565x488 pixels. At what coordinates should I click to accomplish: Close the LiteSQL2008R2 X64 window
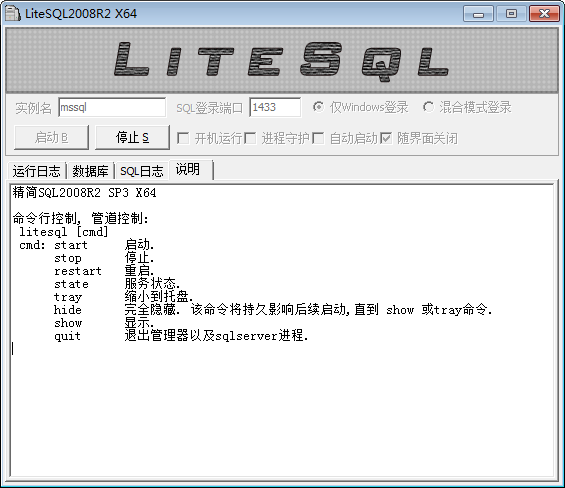tap(544, 14)
